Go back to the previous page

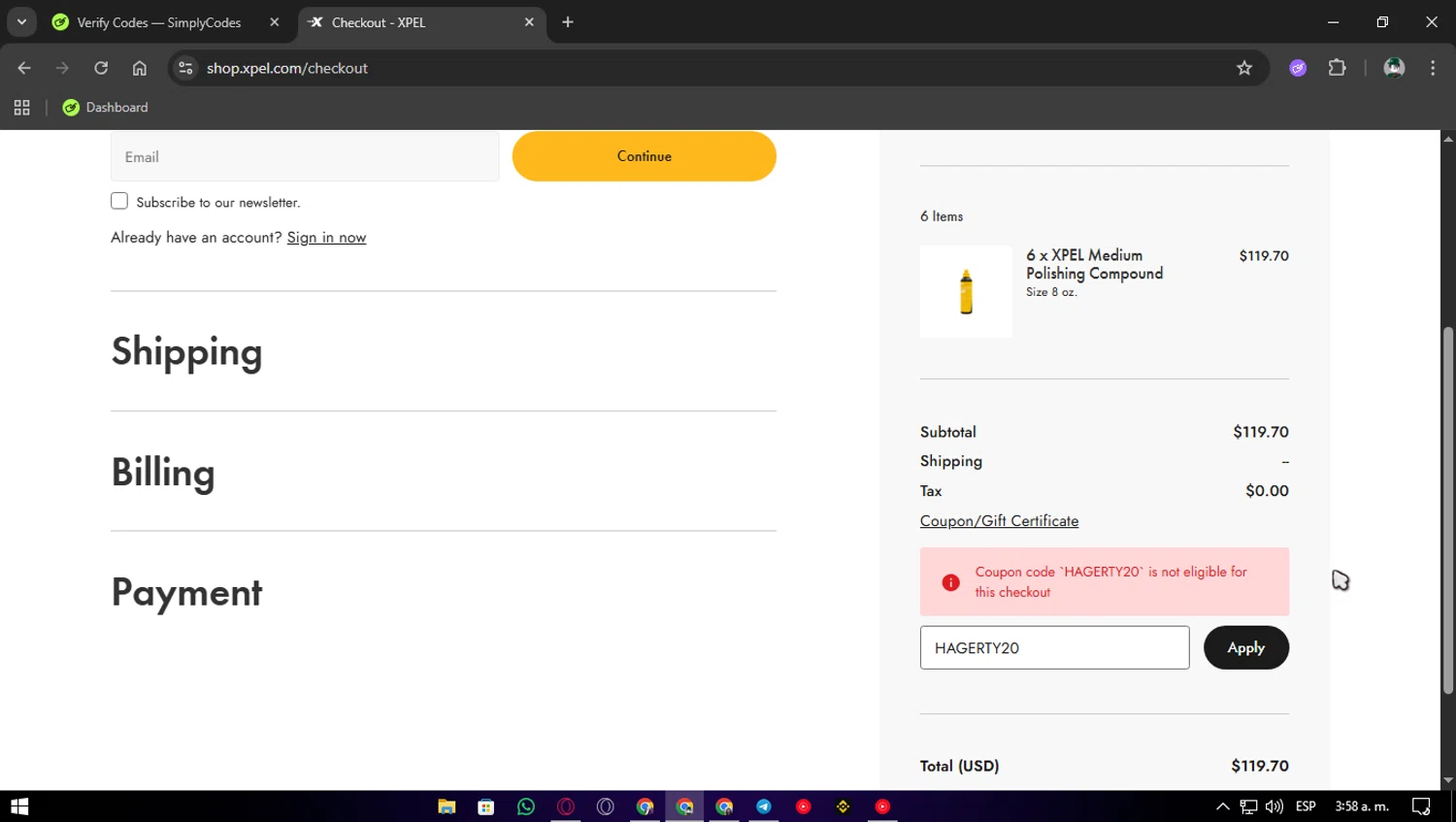click(x=24, y=68)
